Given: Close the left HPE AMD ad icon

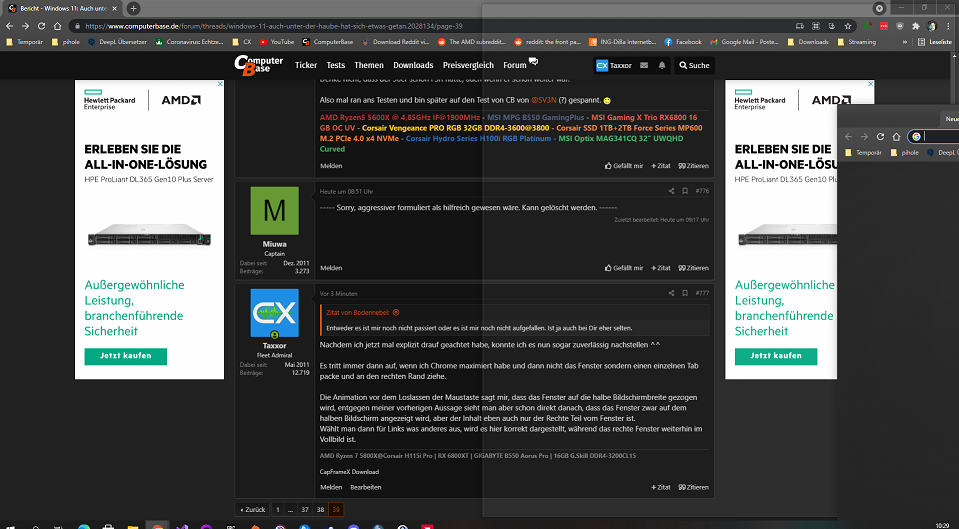Looking at the screenshot, I should pos(220,84).
